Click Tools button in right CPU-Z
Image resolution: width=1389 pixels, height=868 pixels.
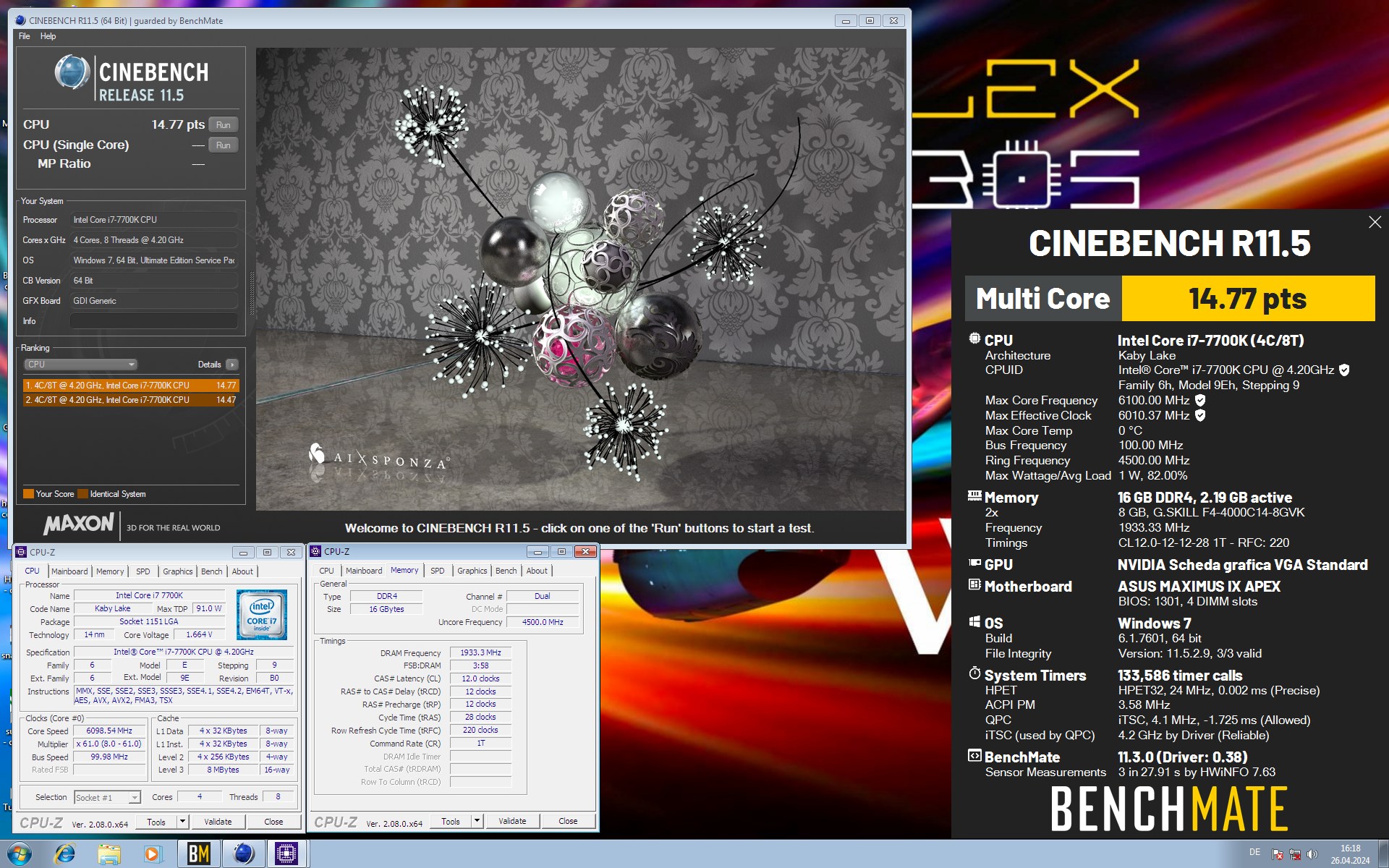click(451, 821)
